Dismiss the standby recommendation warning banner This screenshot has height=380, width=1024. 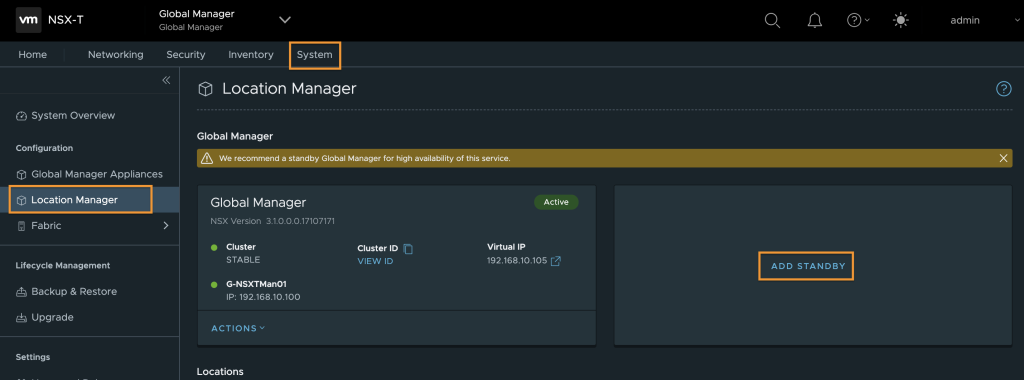pyautogui.click(x=1004, y=158)
